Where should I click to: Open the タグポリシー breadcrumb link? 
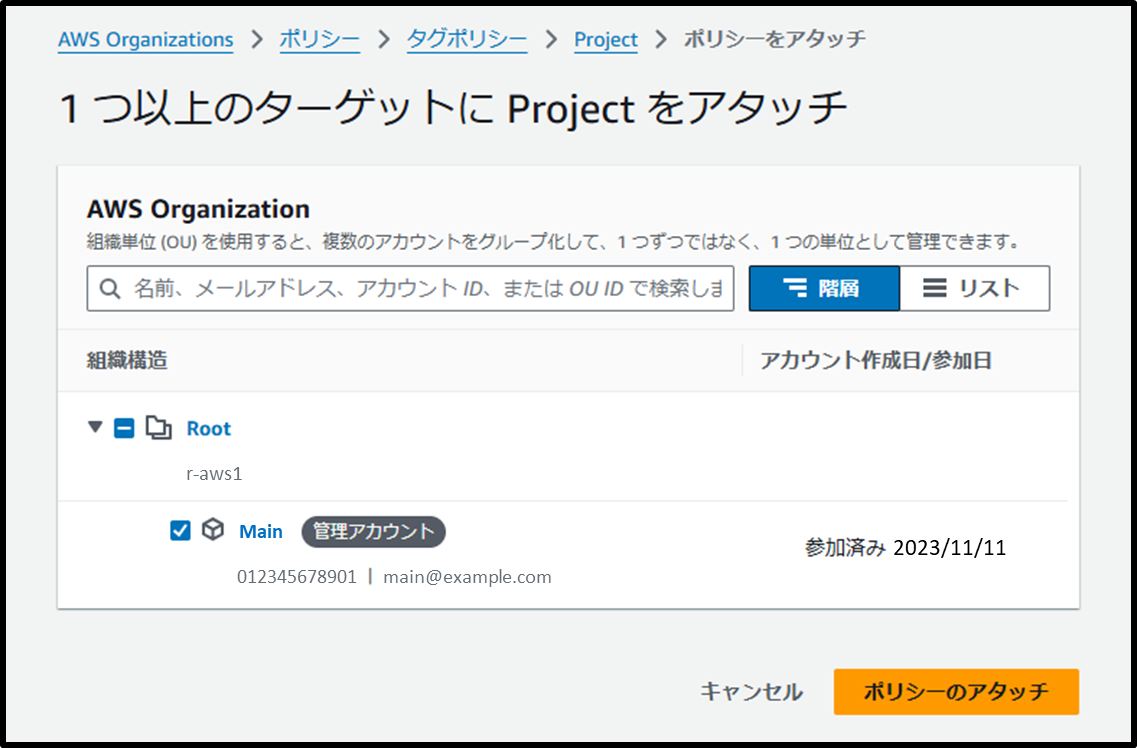467,39
